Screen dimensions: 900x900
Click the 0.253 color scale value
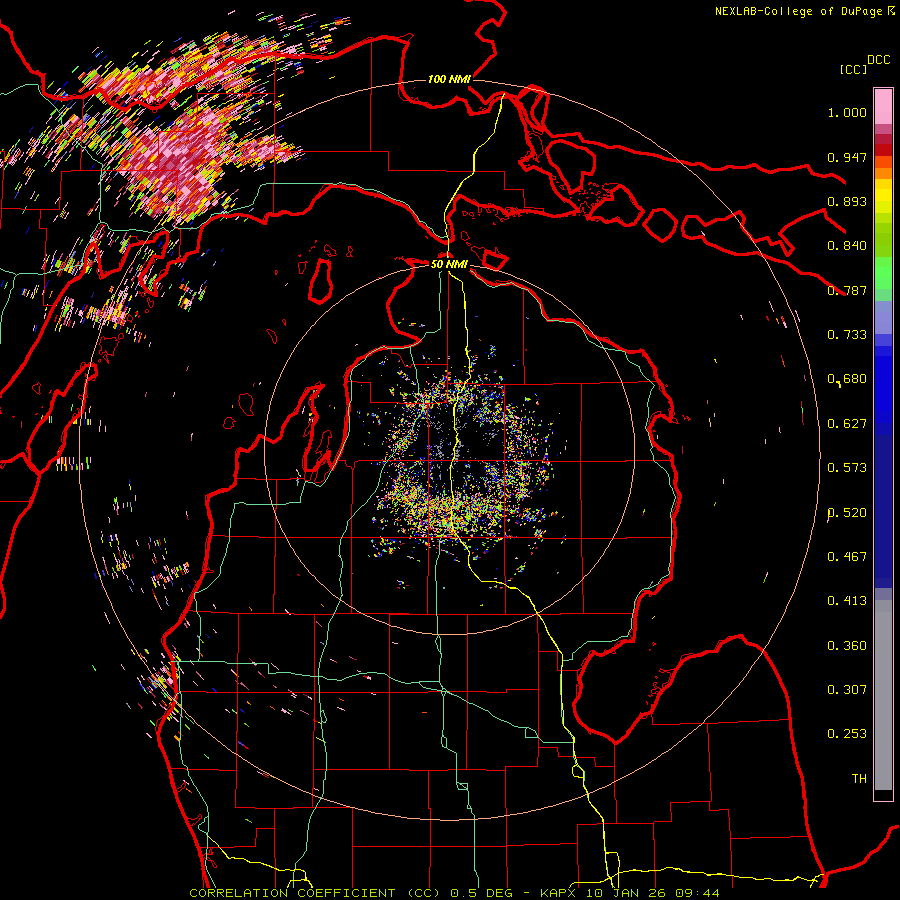847,734
